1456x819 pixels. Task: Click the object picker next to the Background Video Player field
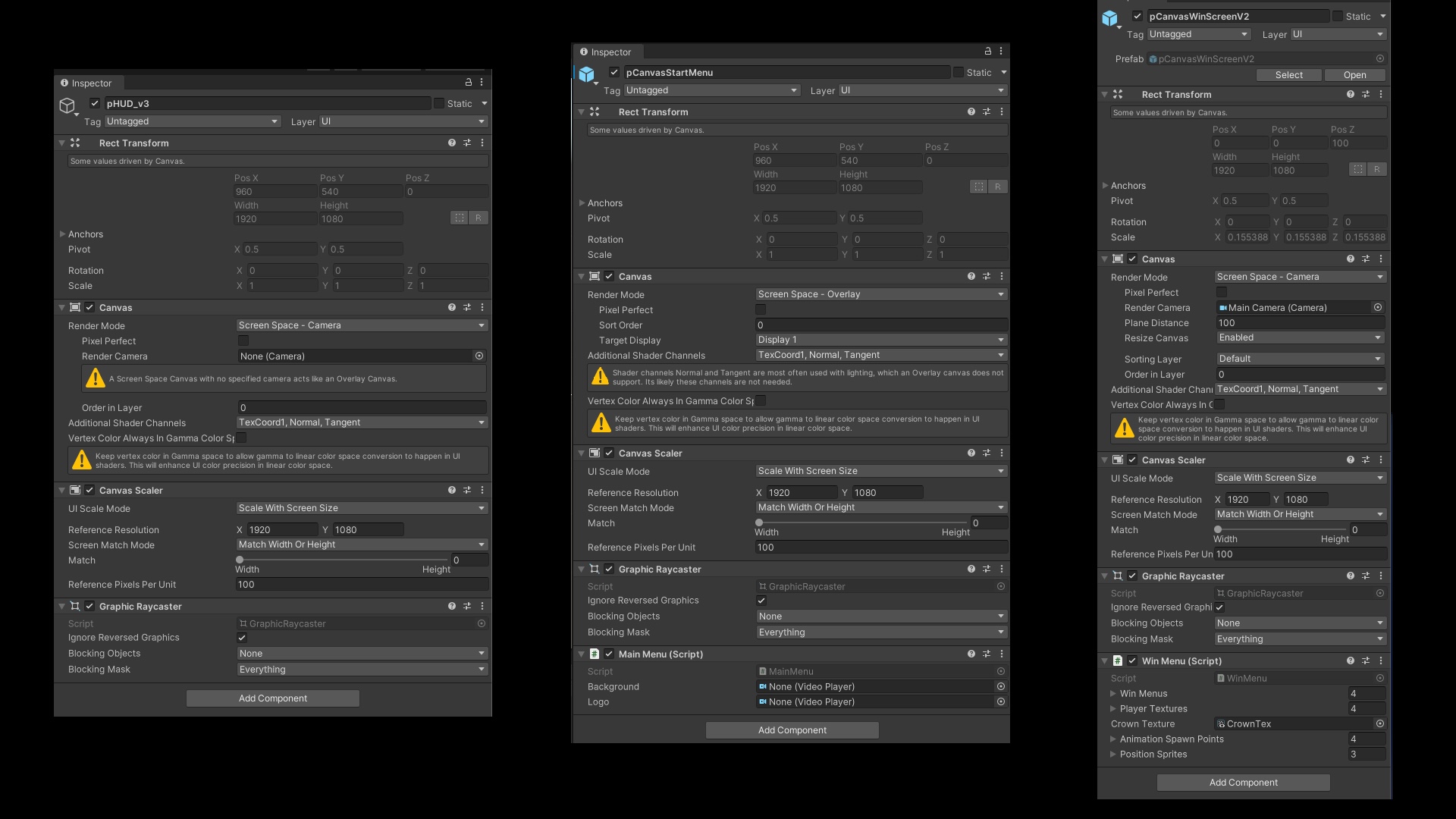[1000, 686]
